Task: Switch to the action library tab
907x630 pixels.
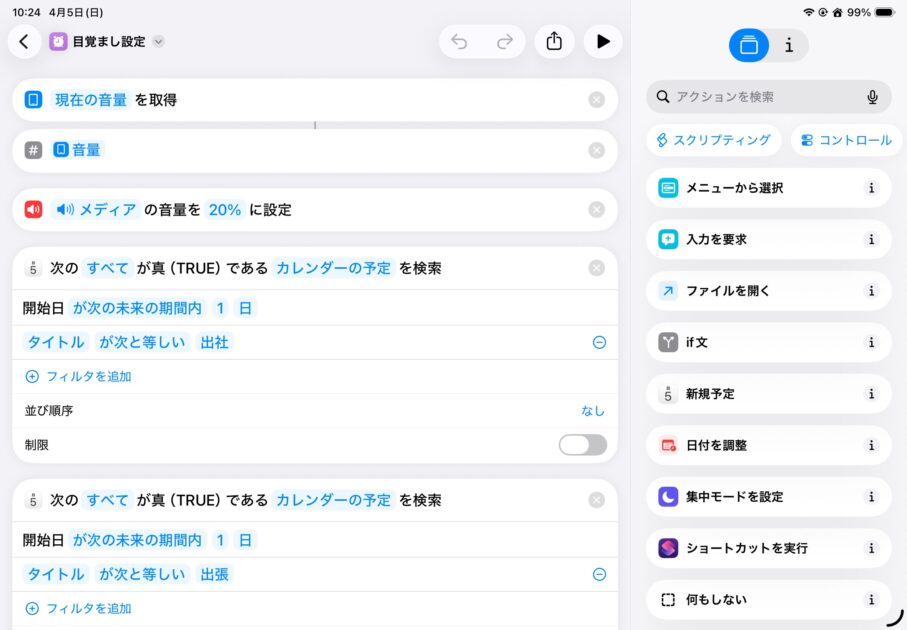Action: pos(749,45)
